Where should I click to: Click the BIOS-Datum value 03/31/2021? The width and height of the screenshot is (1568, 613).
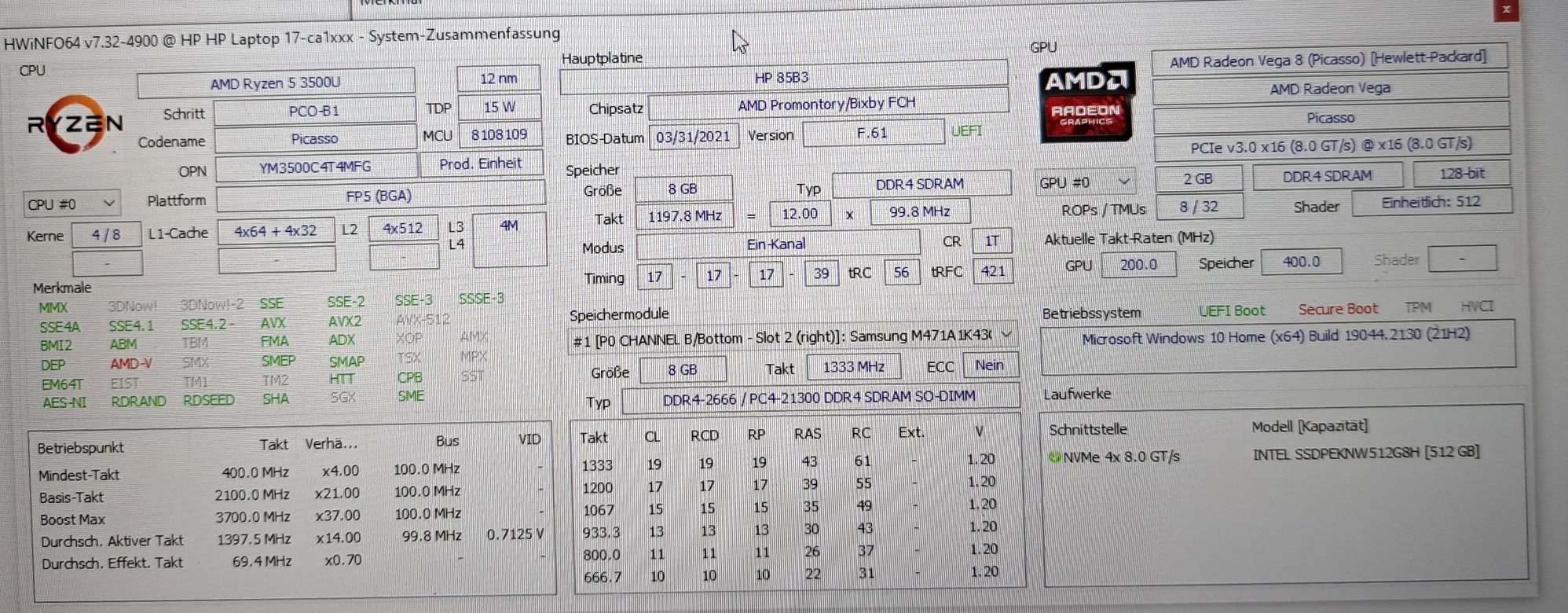point(693,137)
